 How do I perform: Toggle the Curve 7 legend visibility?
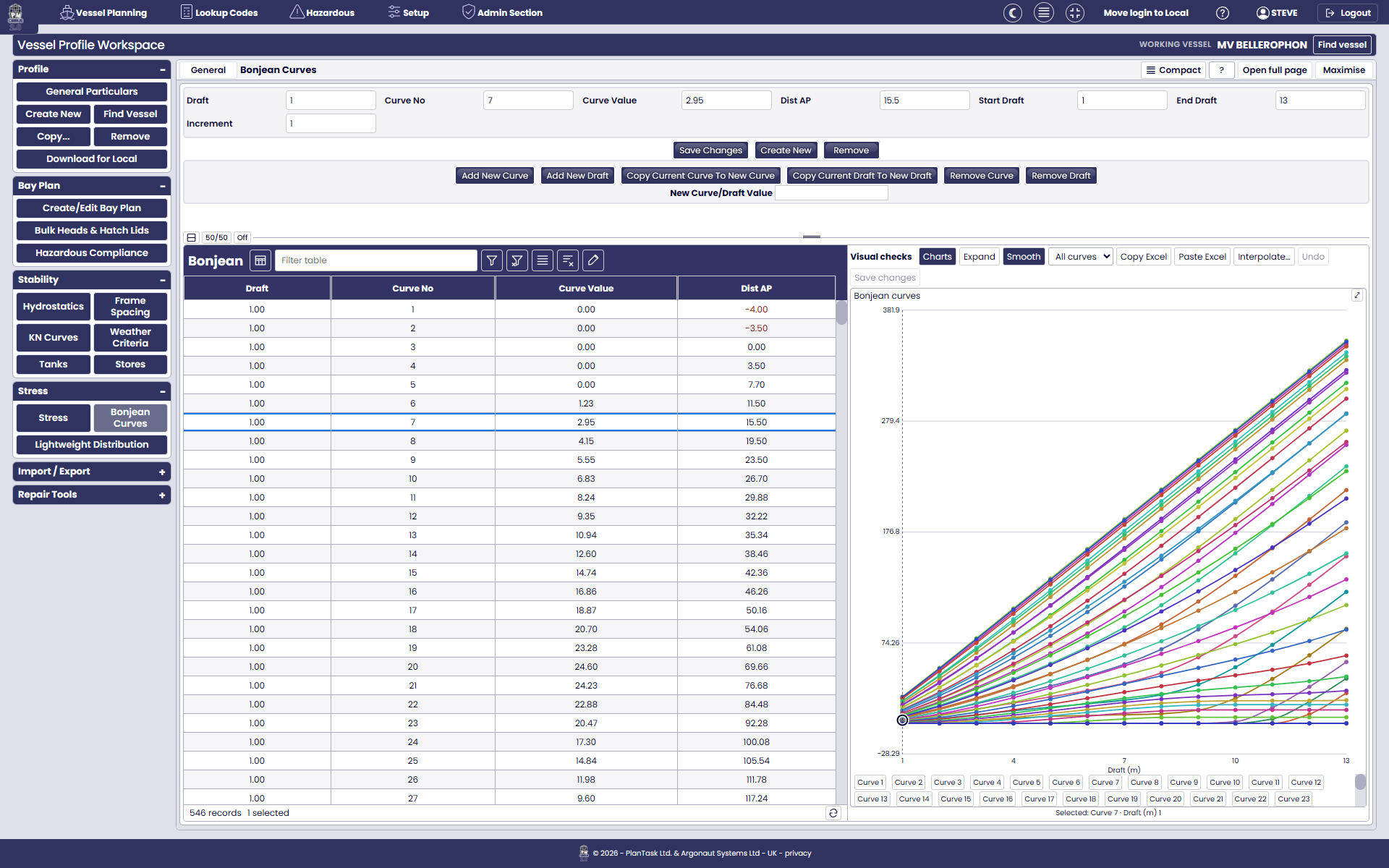(1105, 782)
